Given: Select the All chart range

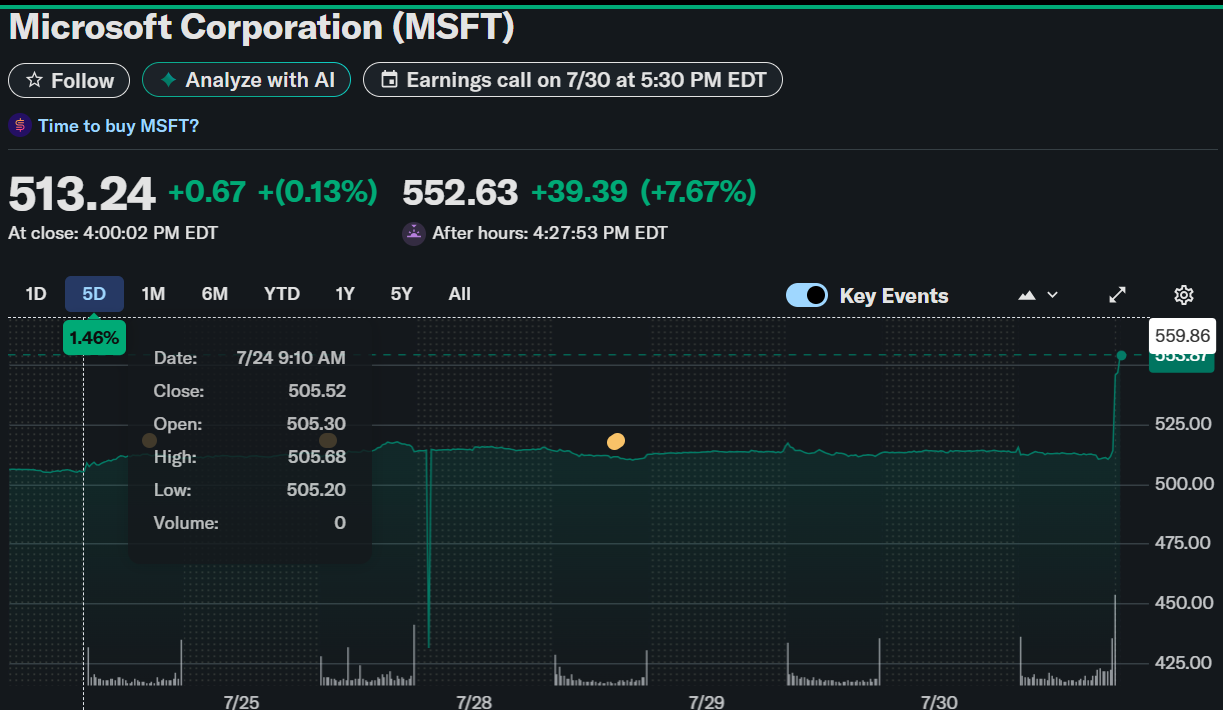Looking at the screenshot, I should pos(460,294).
